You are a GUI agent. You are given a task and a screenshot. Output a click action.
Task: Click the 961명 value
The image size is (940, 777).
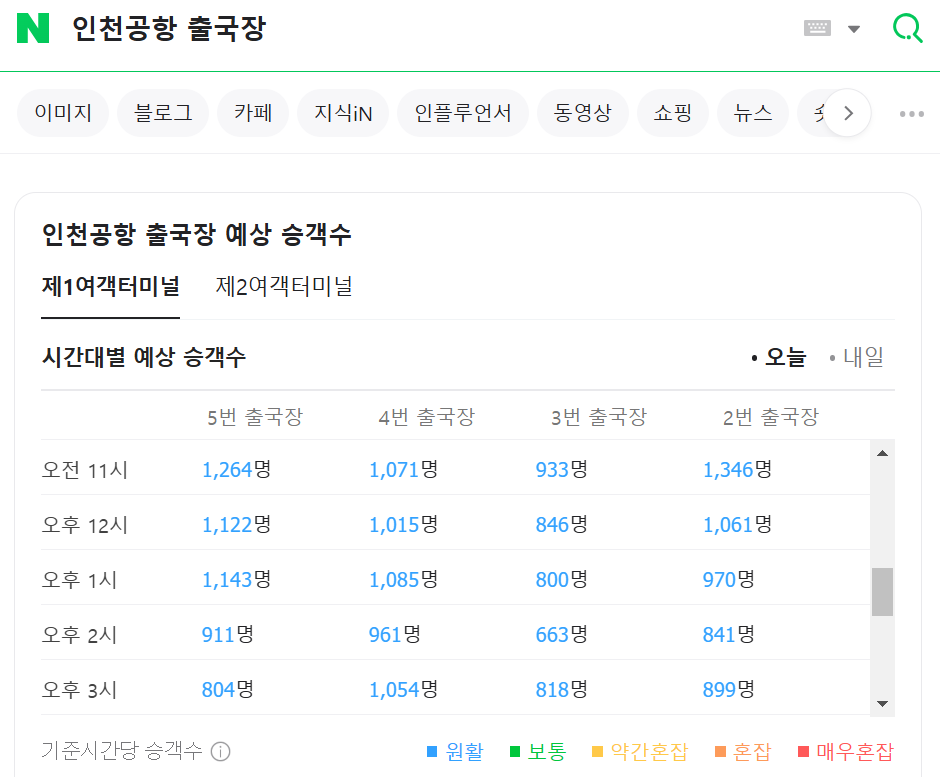coord(394,634)
